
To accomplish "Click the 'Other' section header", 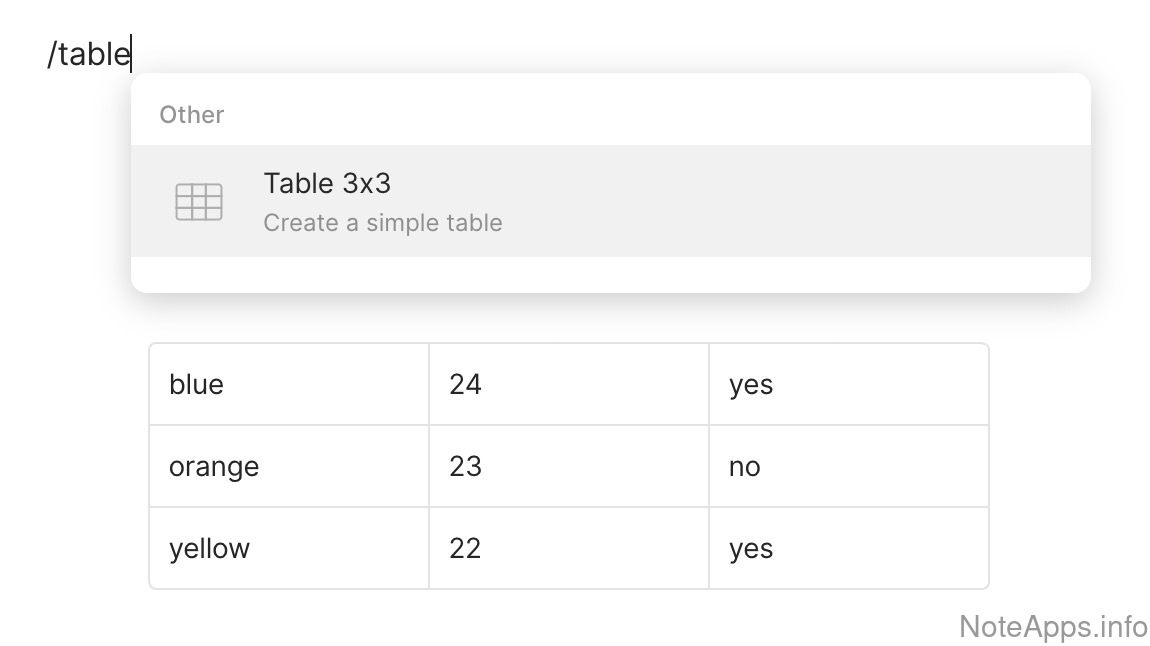I will [191, 115].
